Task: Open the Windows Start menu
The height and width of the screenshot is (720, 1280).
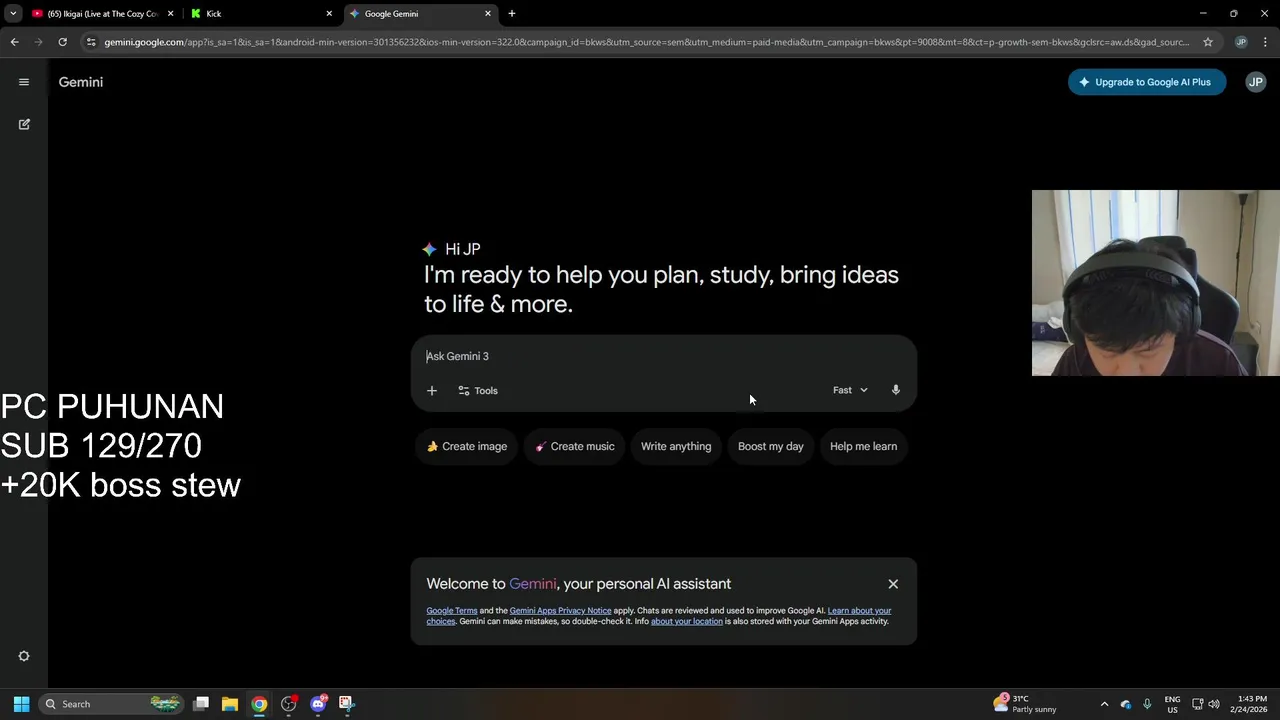Action: pyautogui.click(x=21, y=704)
